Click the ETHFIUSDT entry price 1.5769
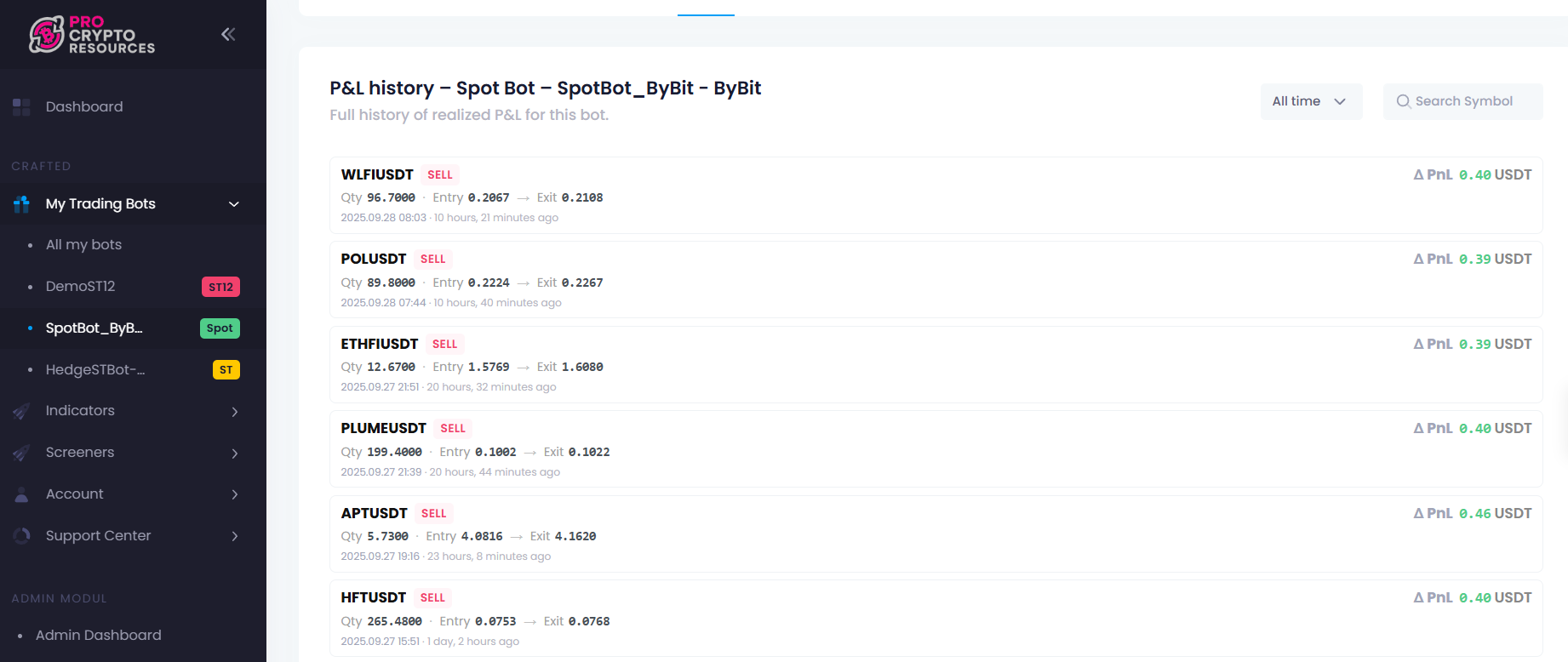1568x662 pixels. click(489, 367)
